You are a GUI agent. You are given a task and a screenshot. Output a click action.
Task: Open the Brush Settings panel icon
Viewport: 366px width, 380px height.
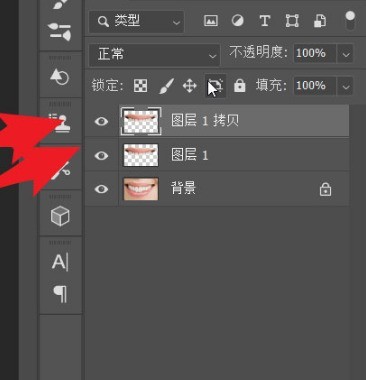pyautogui.click(x=60, y=32)
